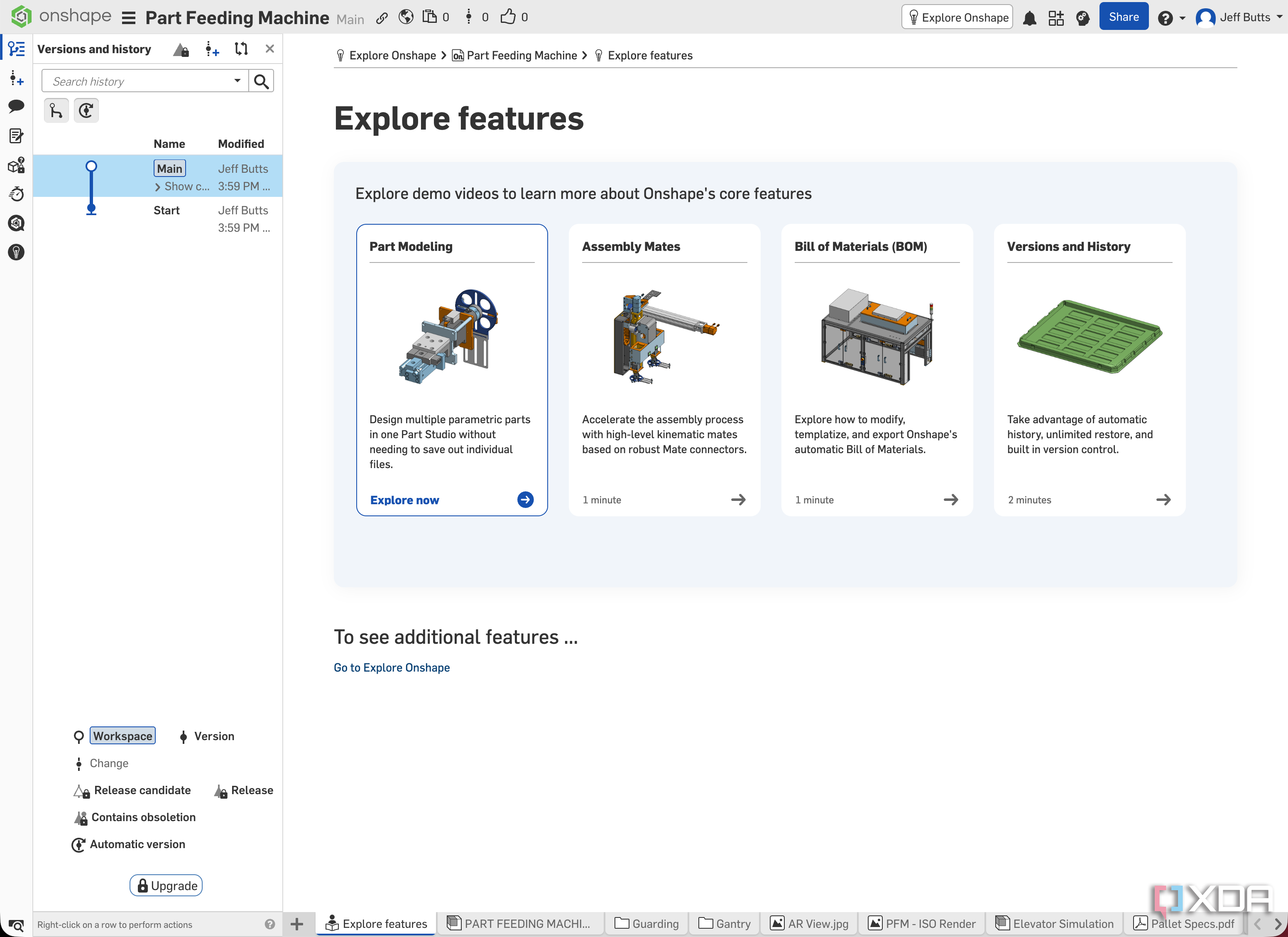Open the sidebar stopwatch icon
The width and height of the screenshot is (1288, 937).
pyautogui.click(x=17, y=194)
